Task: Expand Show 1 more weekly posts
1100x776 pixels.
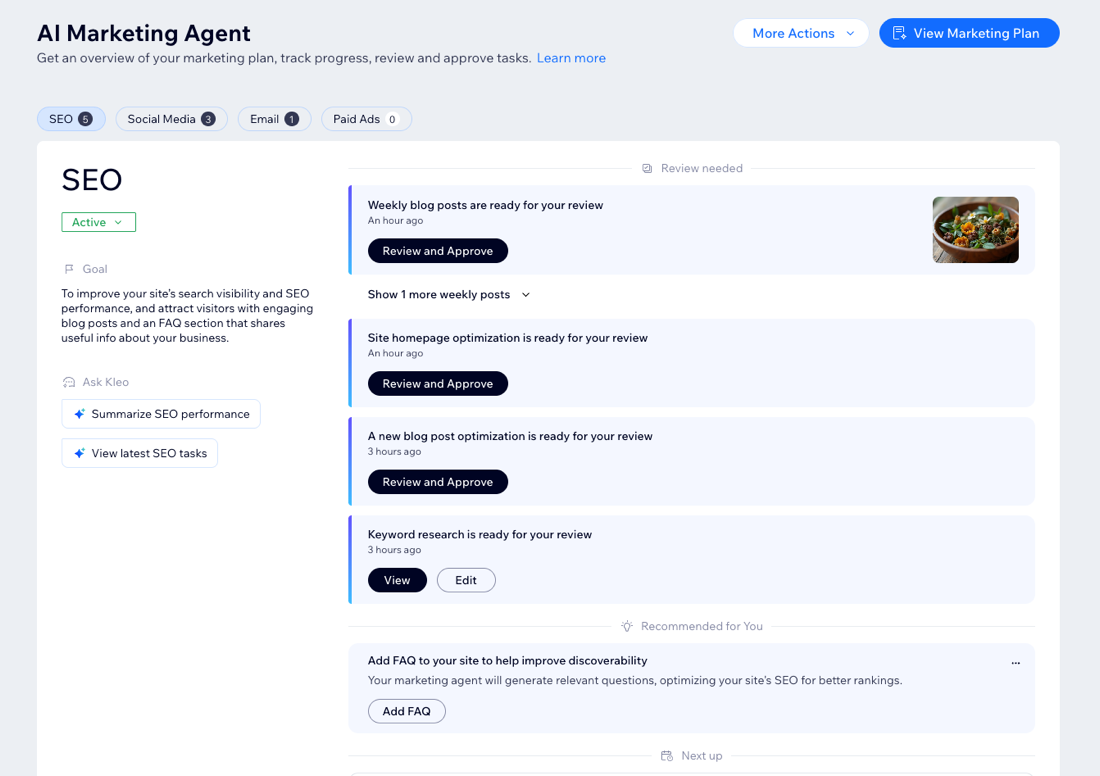Action: click(x=448, y=294)
